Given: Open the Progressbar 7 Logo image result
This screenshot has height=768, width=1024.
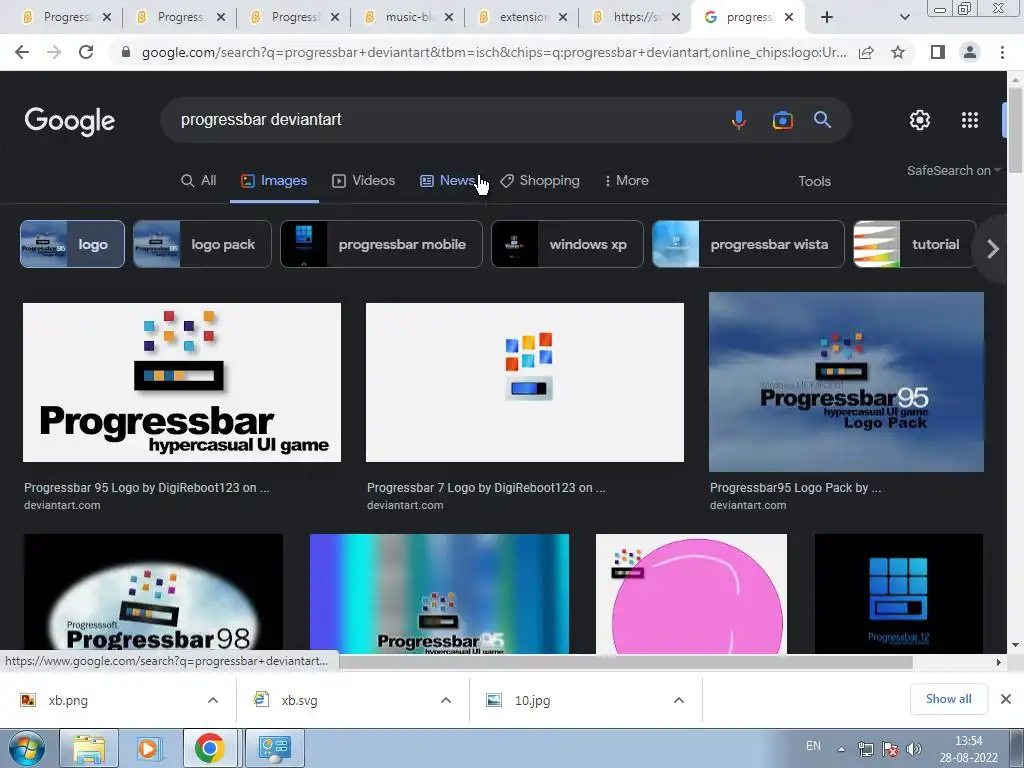Looking at the screenshot, I should 524,382.
